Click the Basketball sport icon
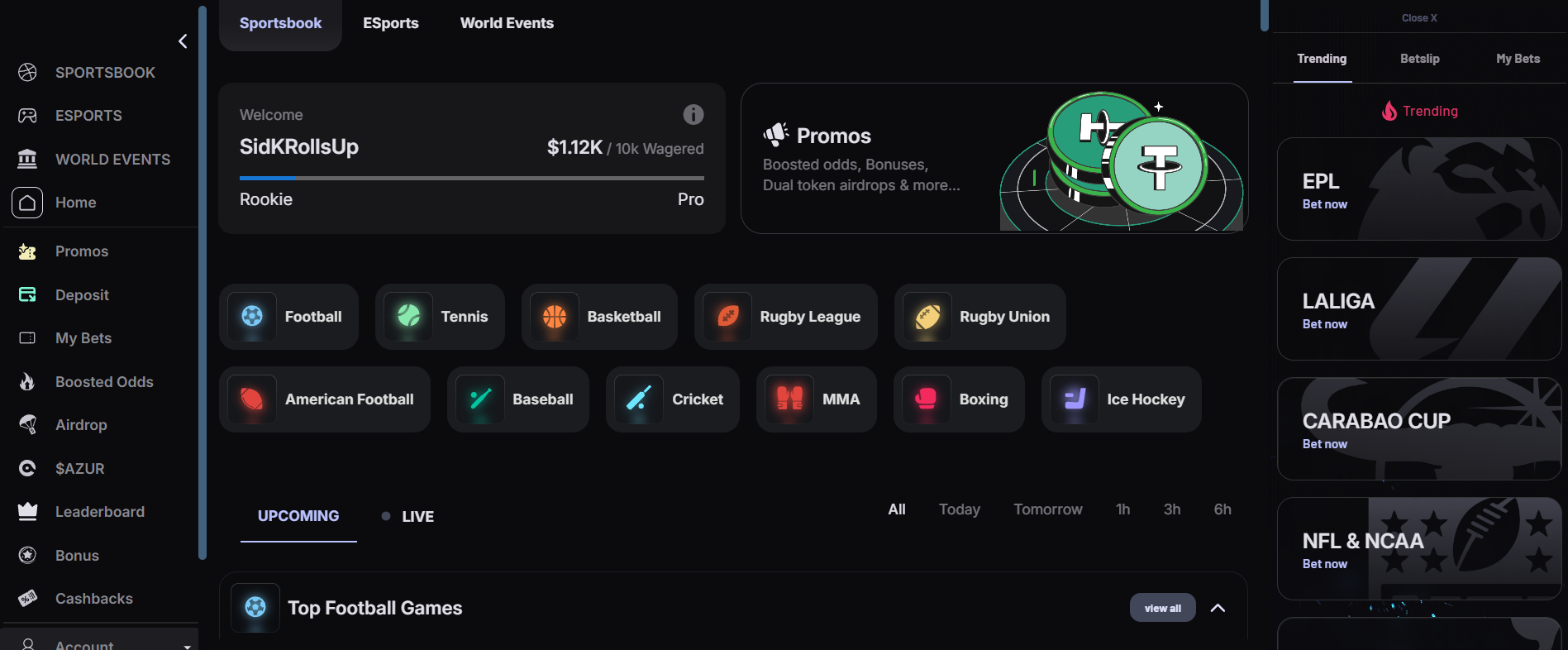 [x=553, y=317]
